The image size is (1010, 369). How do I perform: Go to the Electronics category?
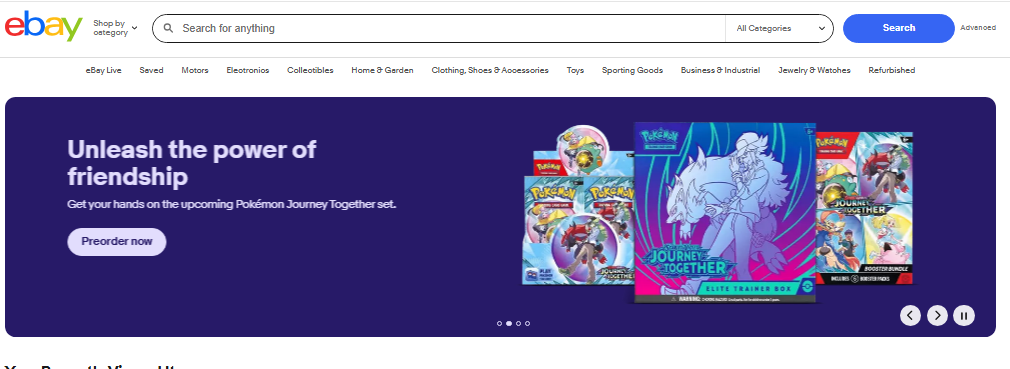247,70
